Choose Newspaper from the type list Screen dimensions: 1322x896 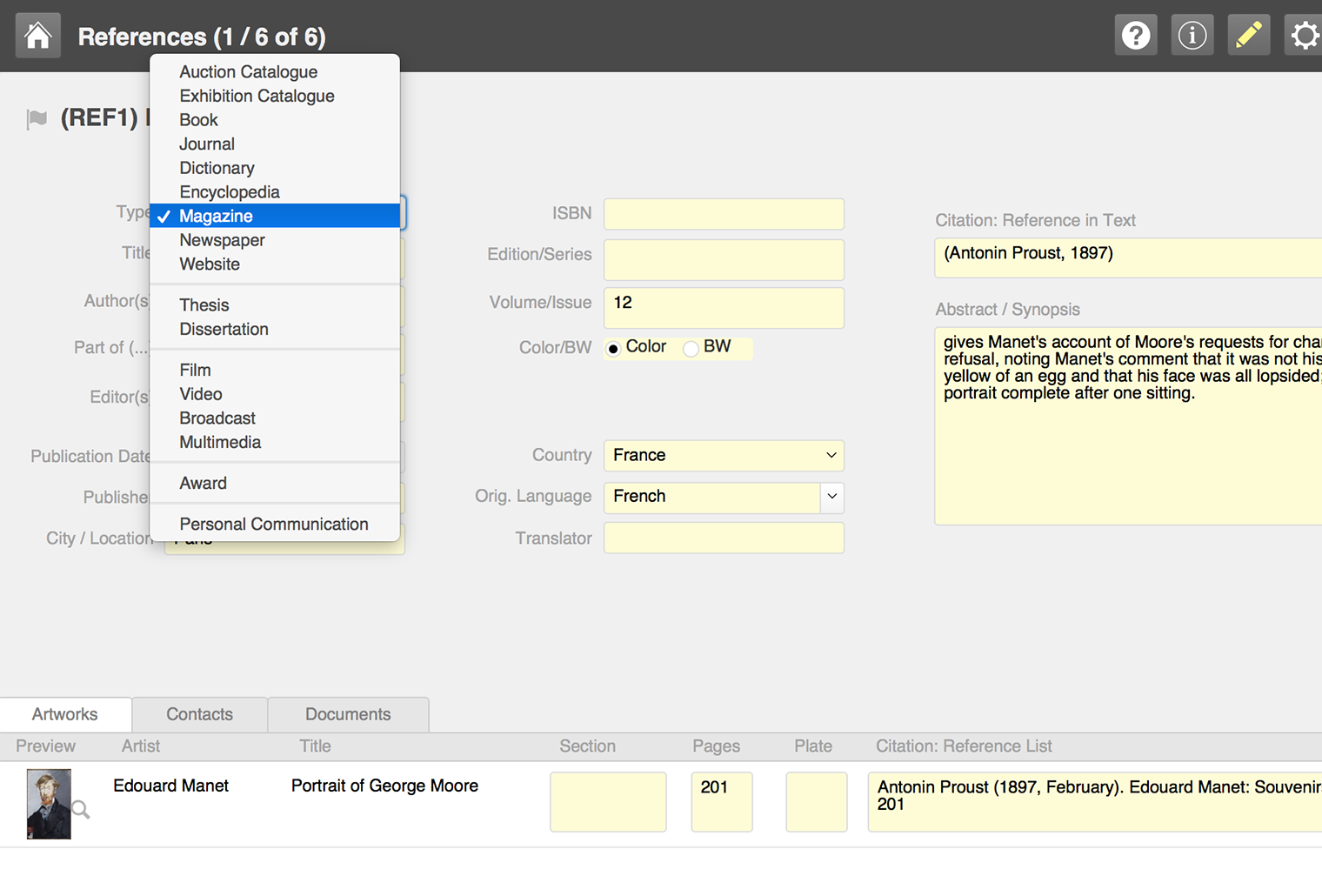[x=222, y=240]
